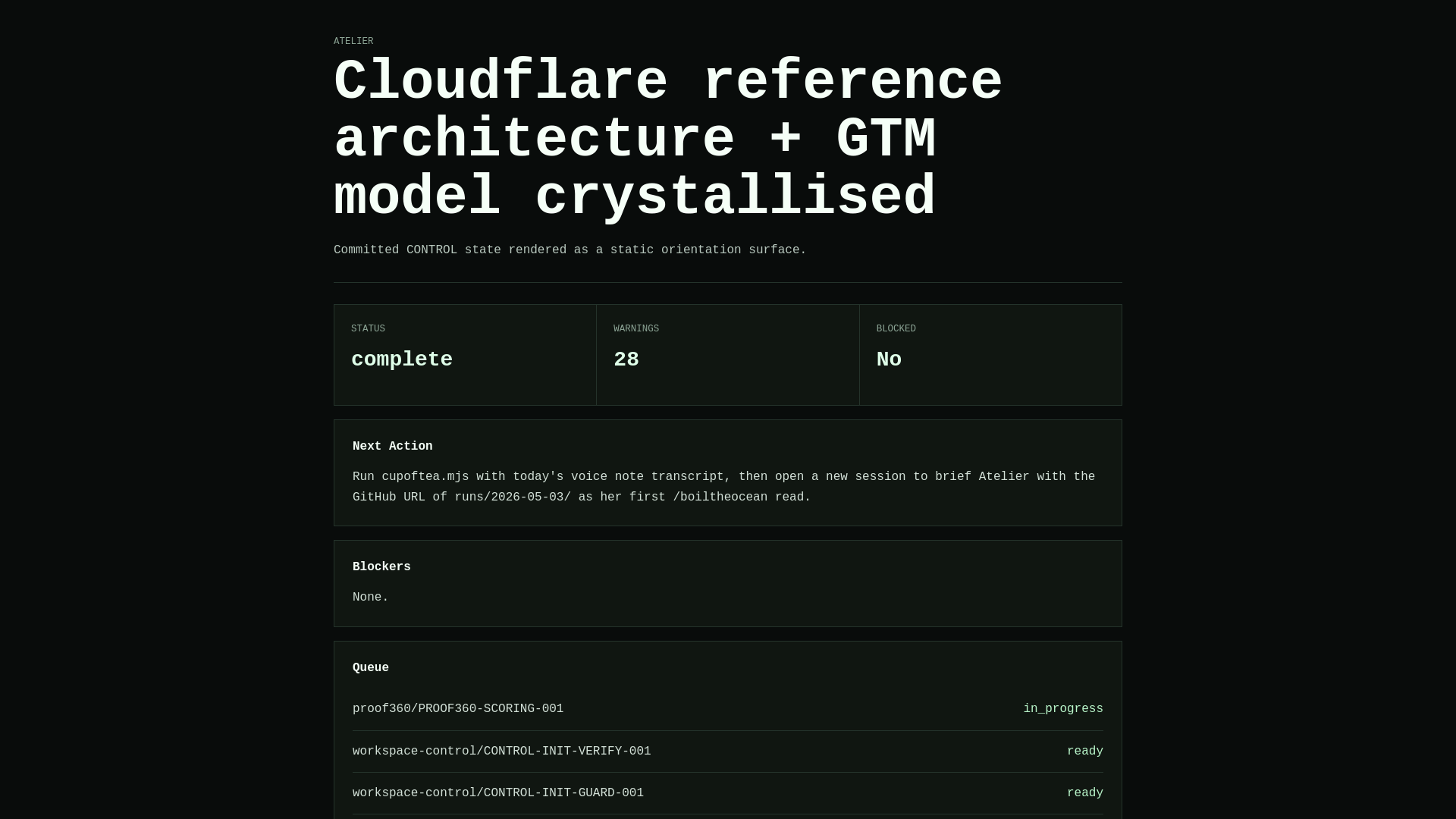Click the Blockers heading

point(381,567)
